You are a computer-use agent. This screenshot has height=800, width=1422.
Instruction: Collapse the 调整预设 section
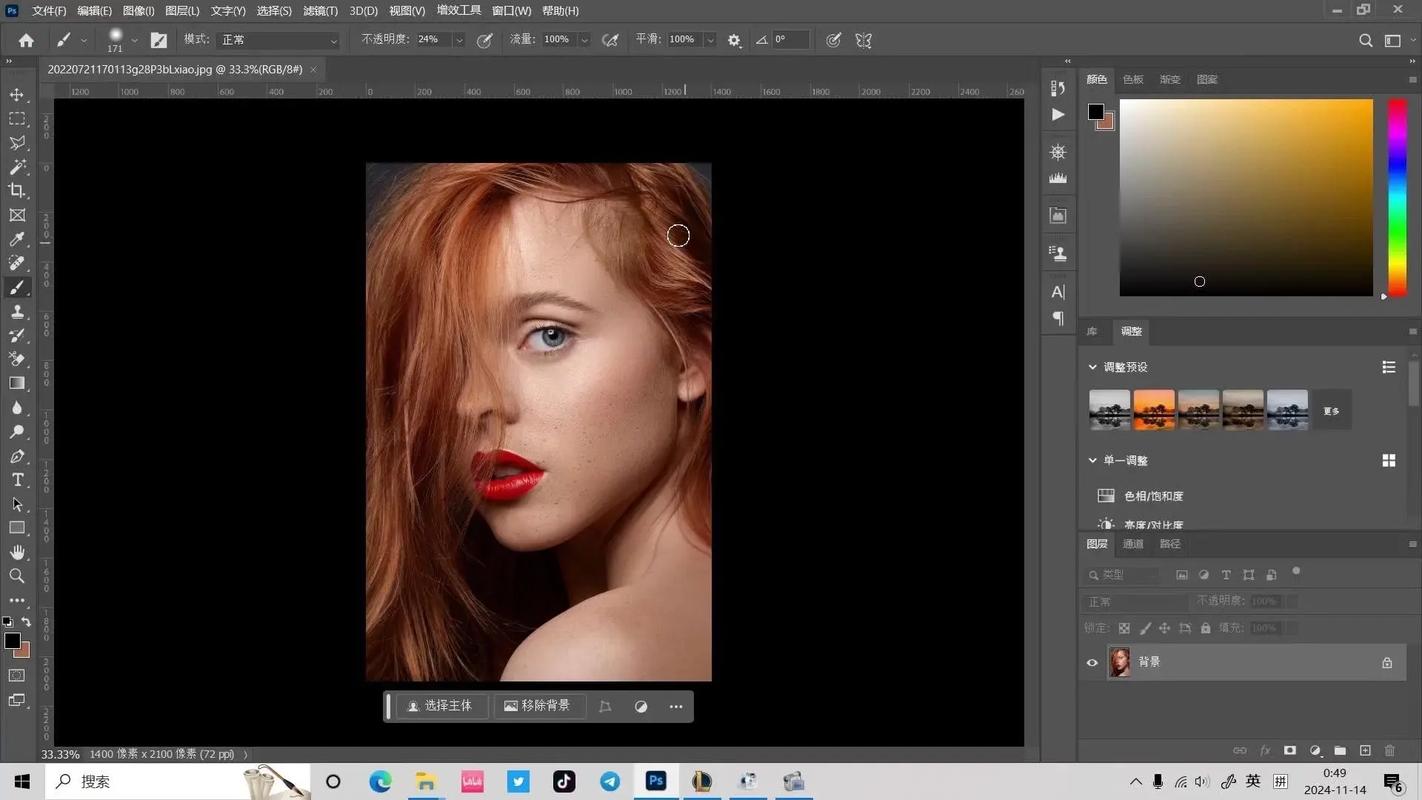tap(1092, 367)
